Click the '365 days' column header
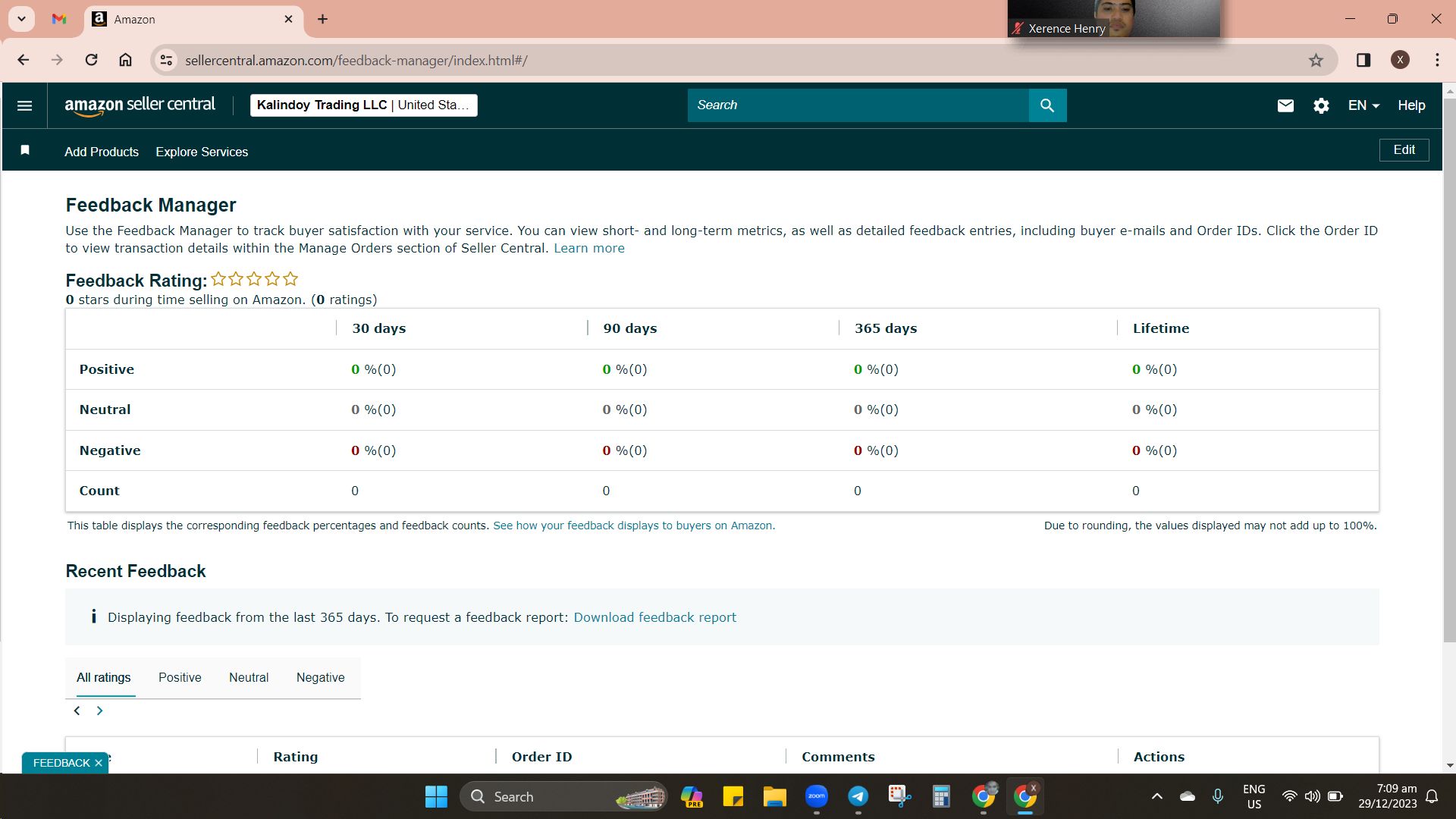1456x819 pixels. click(x=886, y=328)
